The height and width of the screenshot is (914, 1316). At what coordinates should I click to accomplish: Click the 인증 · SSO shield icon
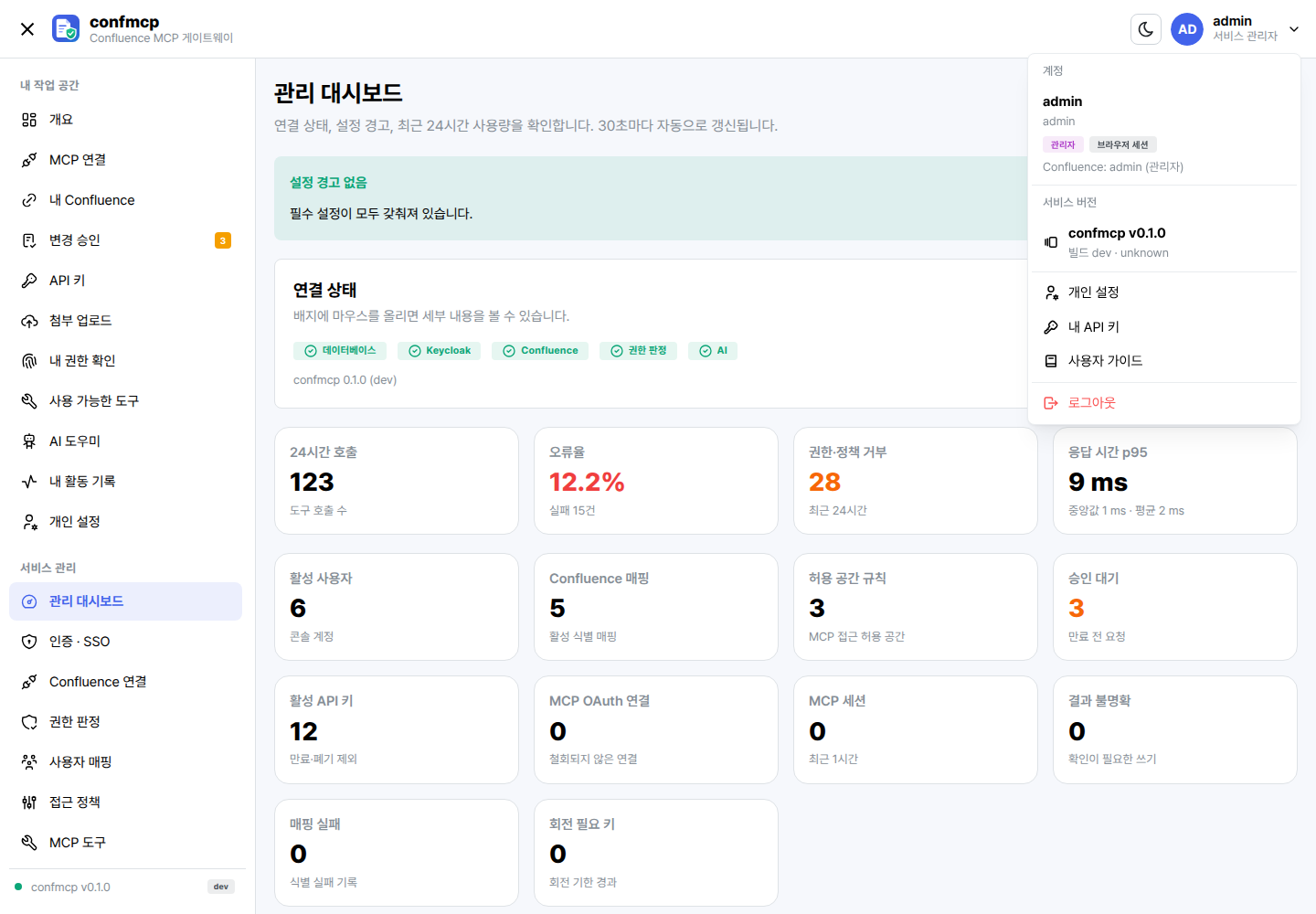click(x=29, y=642)
